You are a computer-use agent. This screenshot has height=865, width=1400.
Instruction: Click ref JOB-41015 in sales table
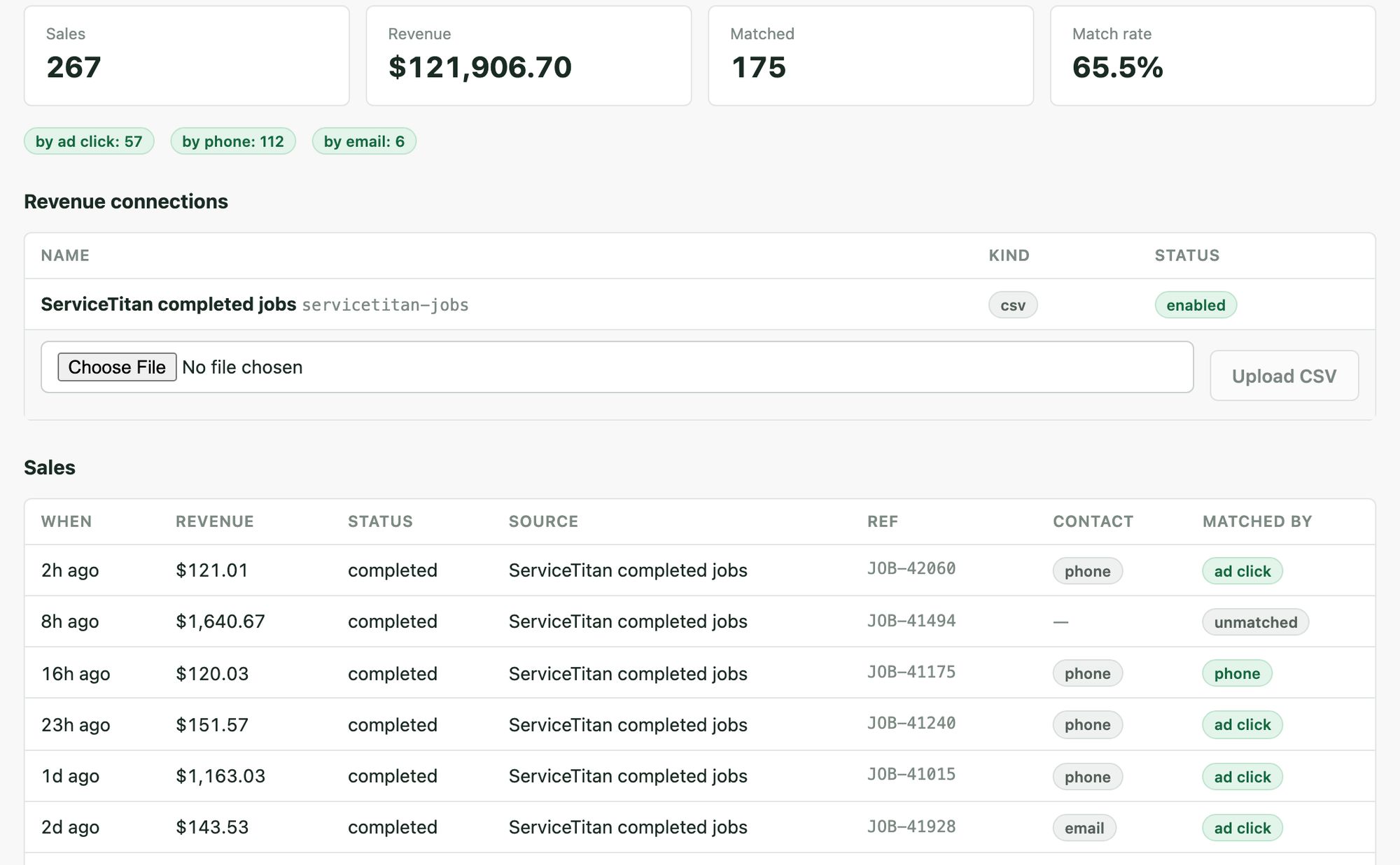911,774
